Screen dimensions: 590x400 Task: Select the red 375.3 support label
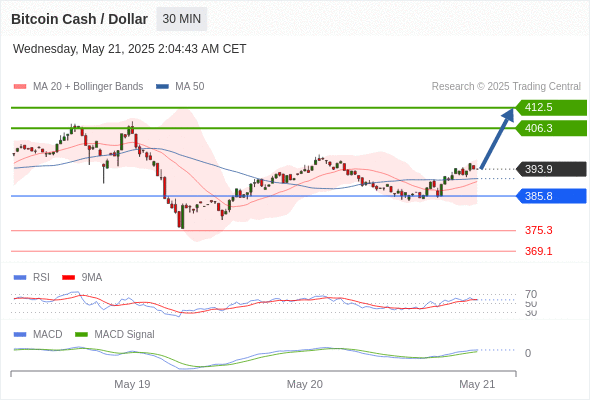(x=539, y=230)
